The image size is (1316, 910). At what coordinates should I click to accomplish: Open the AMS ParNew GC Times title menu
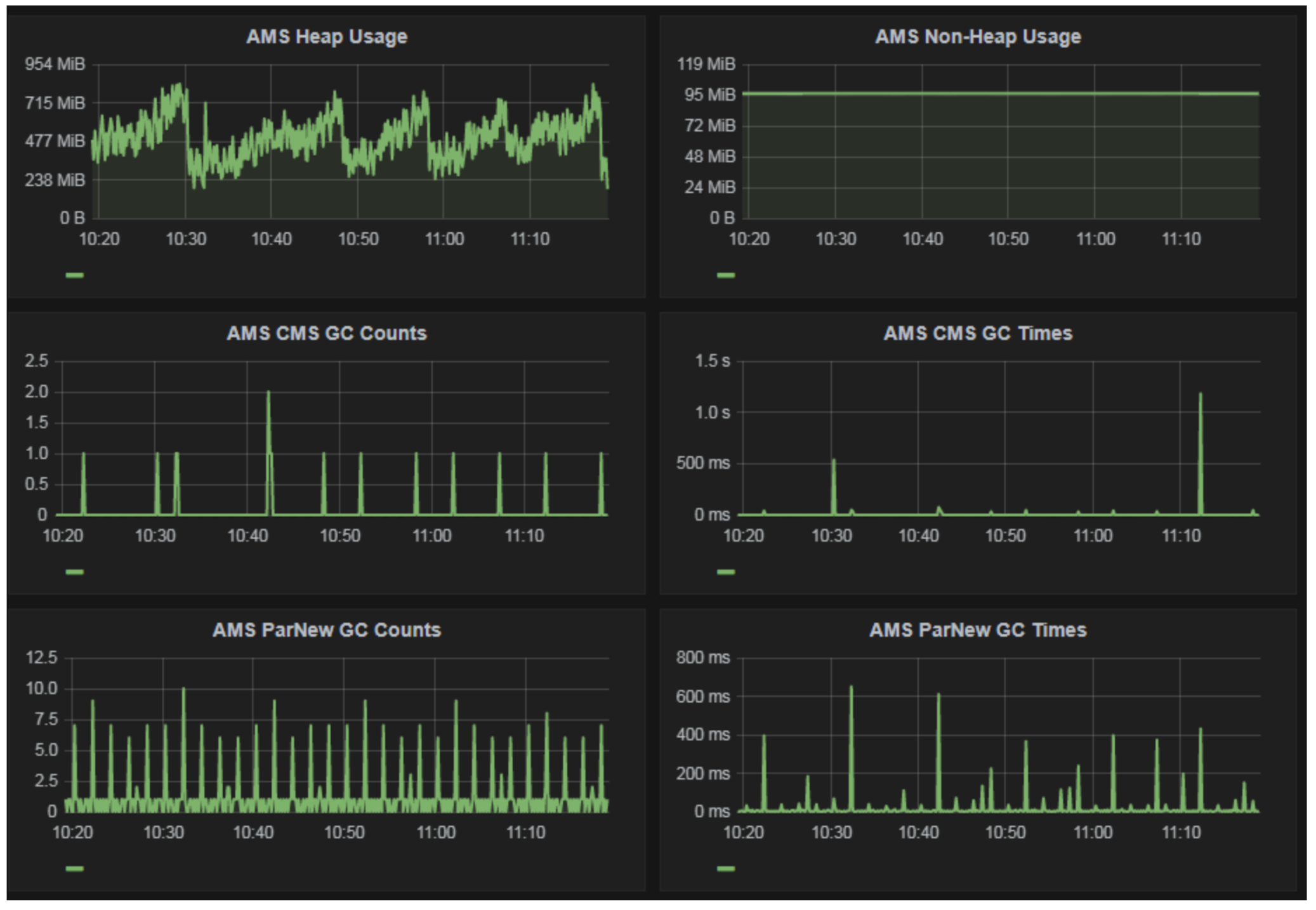pyautogui.click(x=977, y=630)
